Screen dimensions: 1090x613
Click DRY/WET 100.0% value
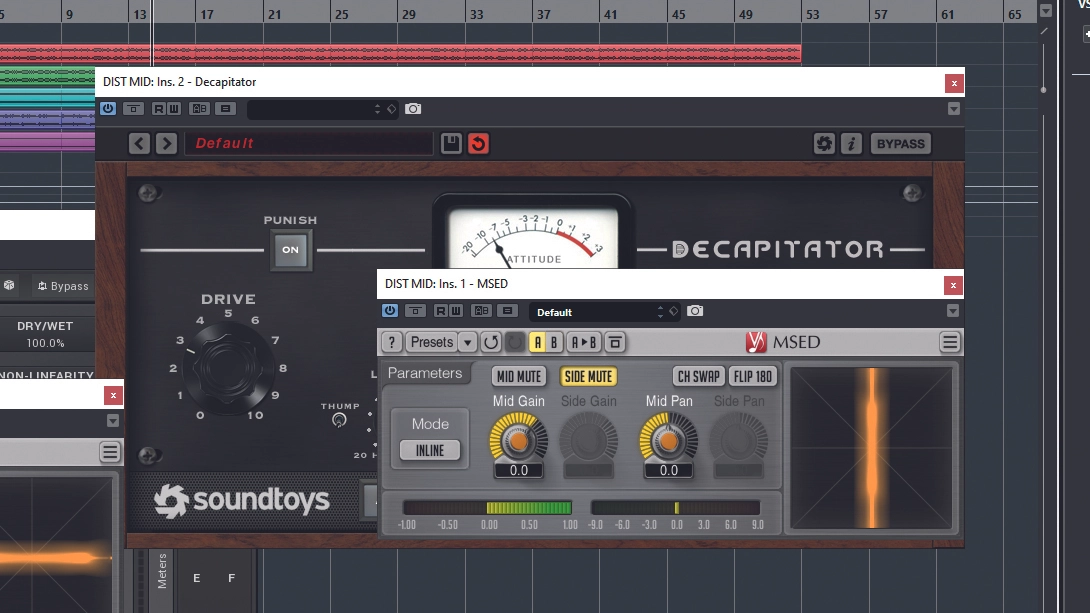click(45, 343)
